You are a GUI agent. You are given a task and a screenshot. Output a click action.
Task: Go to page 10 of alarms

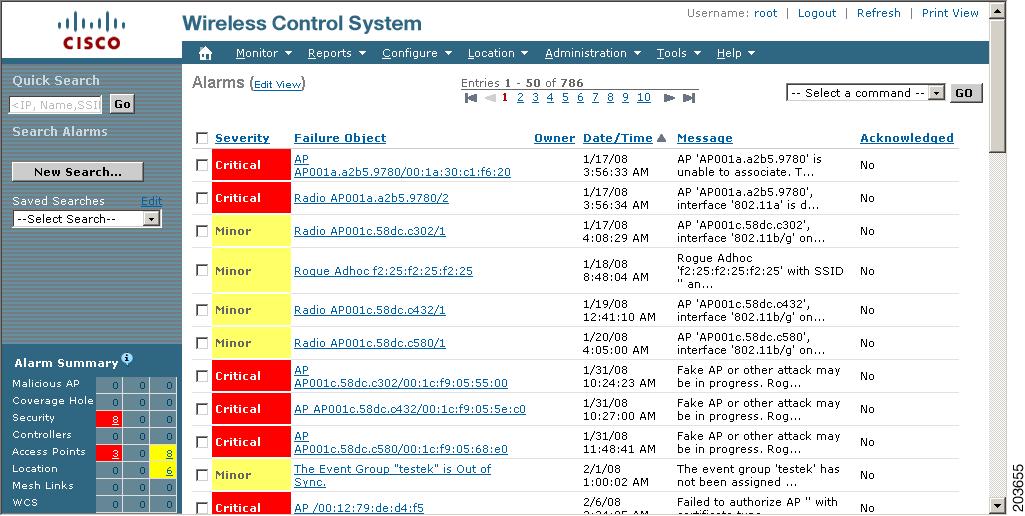[643, 97]
